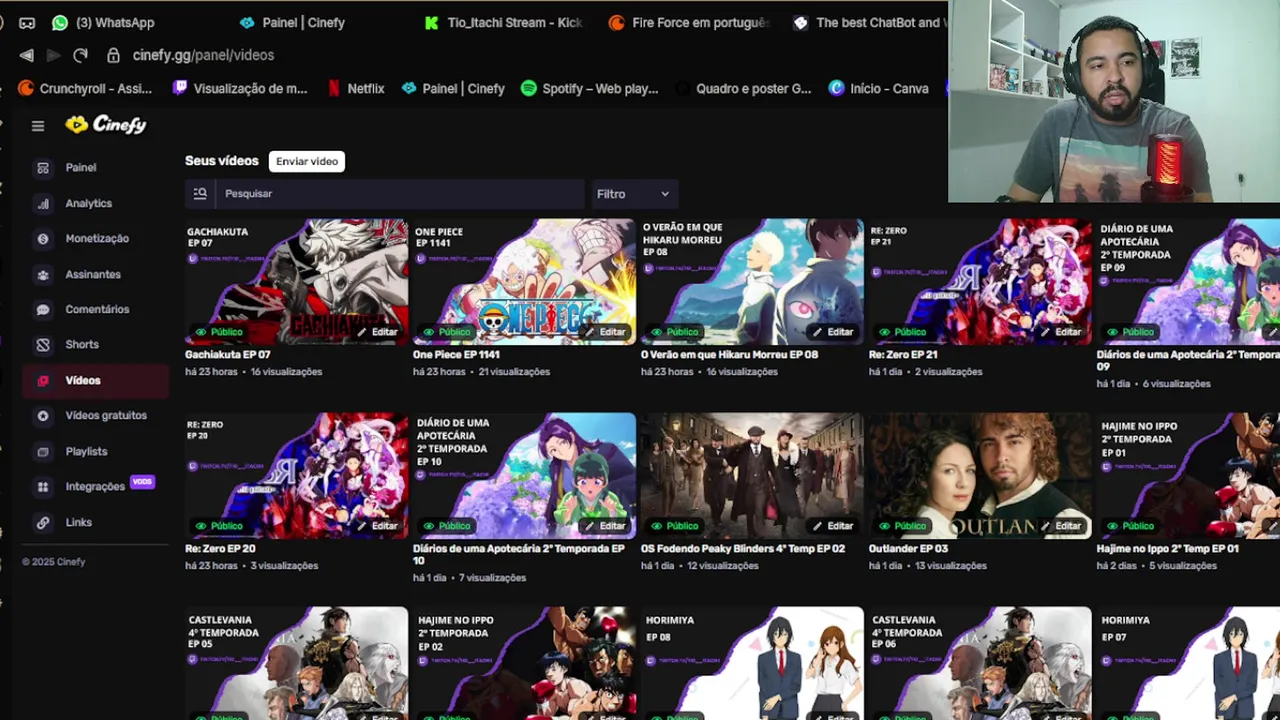Image resolution: width=1280 pixels, height=720 pixels.
Task: Toggle Público visibility on Hikaru Morreu EP 08
Action: 675,332
